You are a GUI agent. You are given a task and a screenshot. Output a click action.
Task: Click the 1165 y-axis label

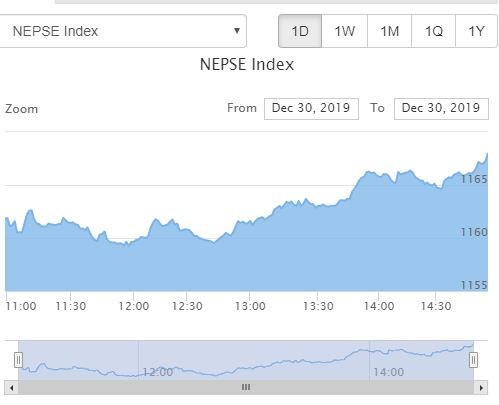474,179
